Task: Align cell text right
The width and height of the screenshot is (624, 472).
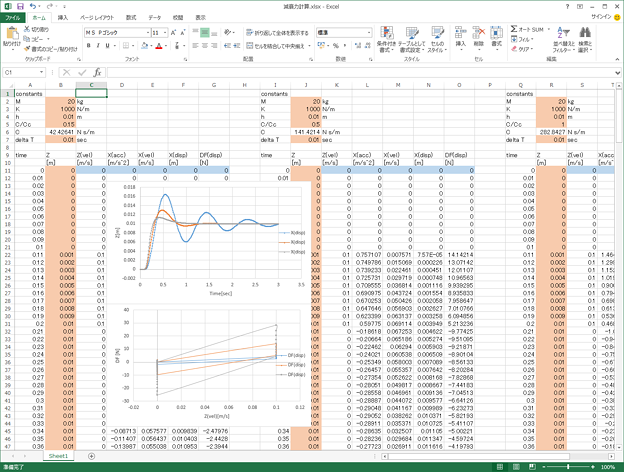Action: (x=214, y=46)
